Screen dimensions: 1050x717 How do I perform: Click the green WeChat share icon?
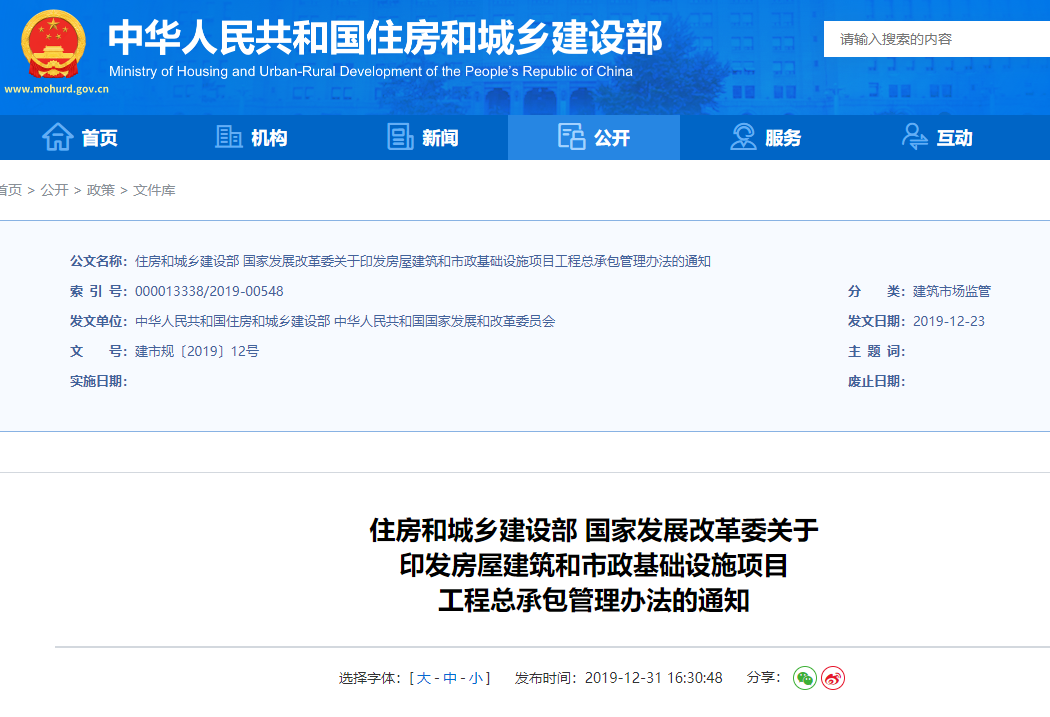pyautogui.click(x=803, y=678)
